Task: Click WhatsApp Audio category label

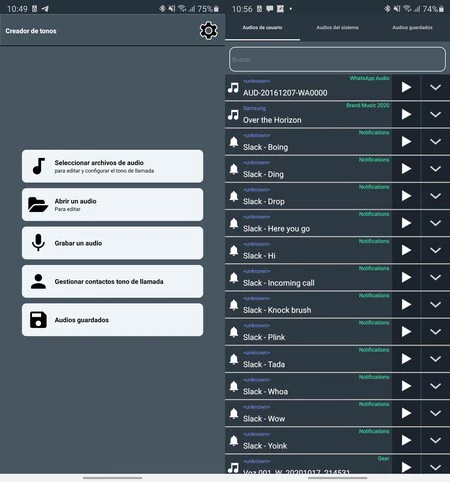Action: click(x=369, y=78)
